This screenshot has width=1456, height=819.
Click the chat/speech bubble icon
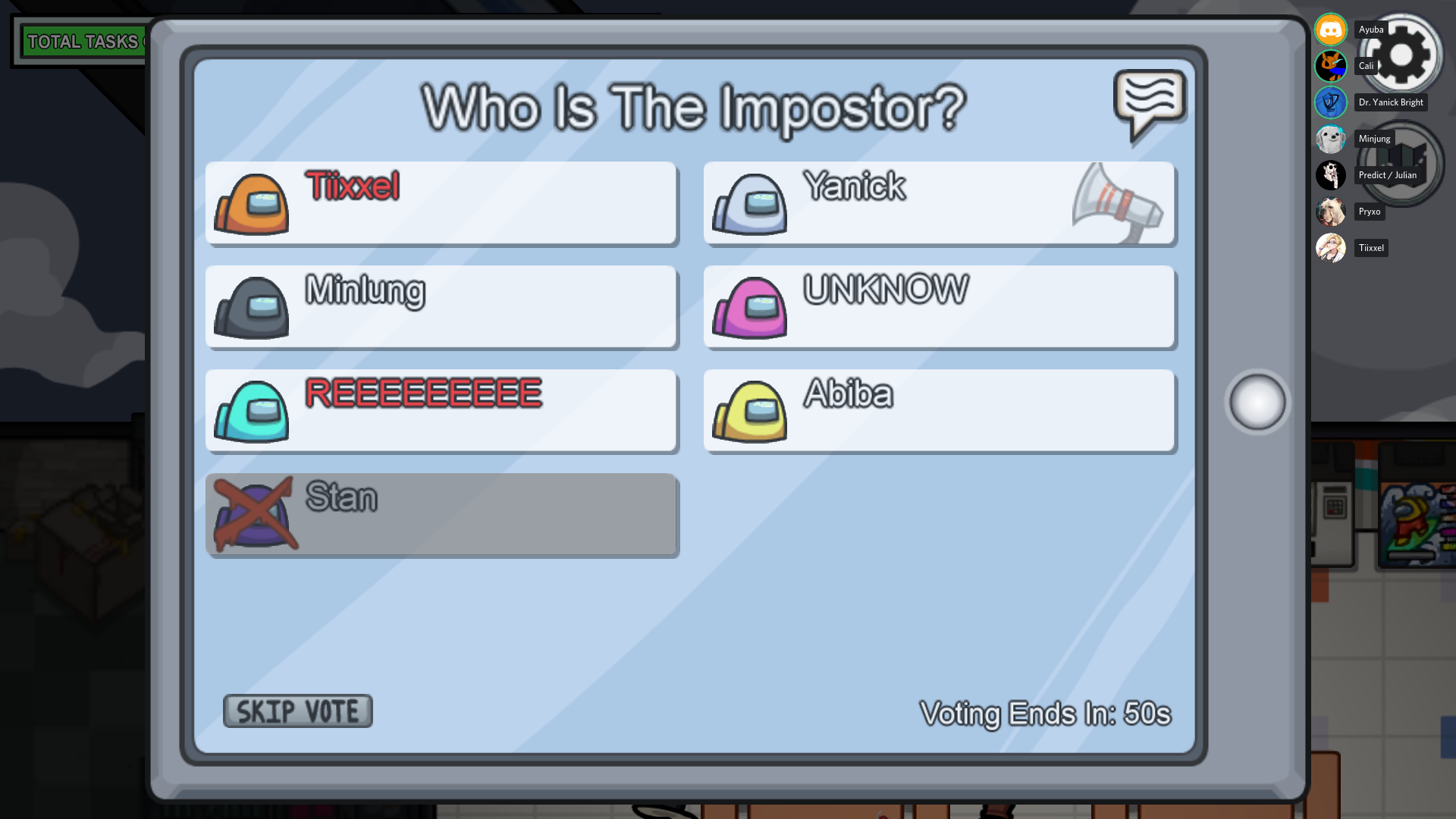tap(1150, 100)
